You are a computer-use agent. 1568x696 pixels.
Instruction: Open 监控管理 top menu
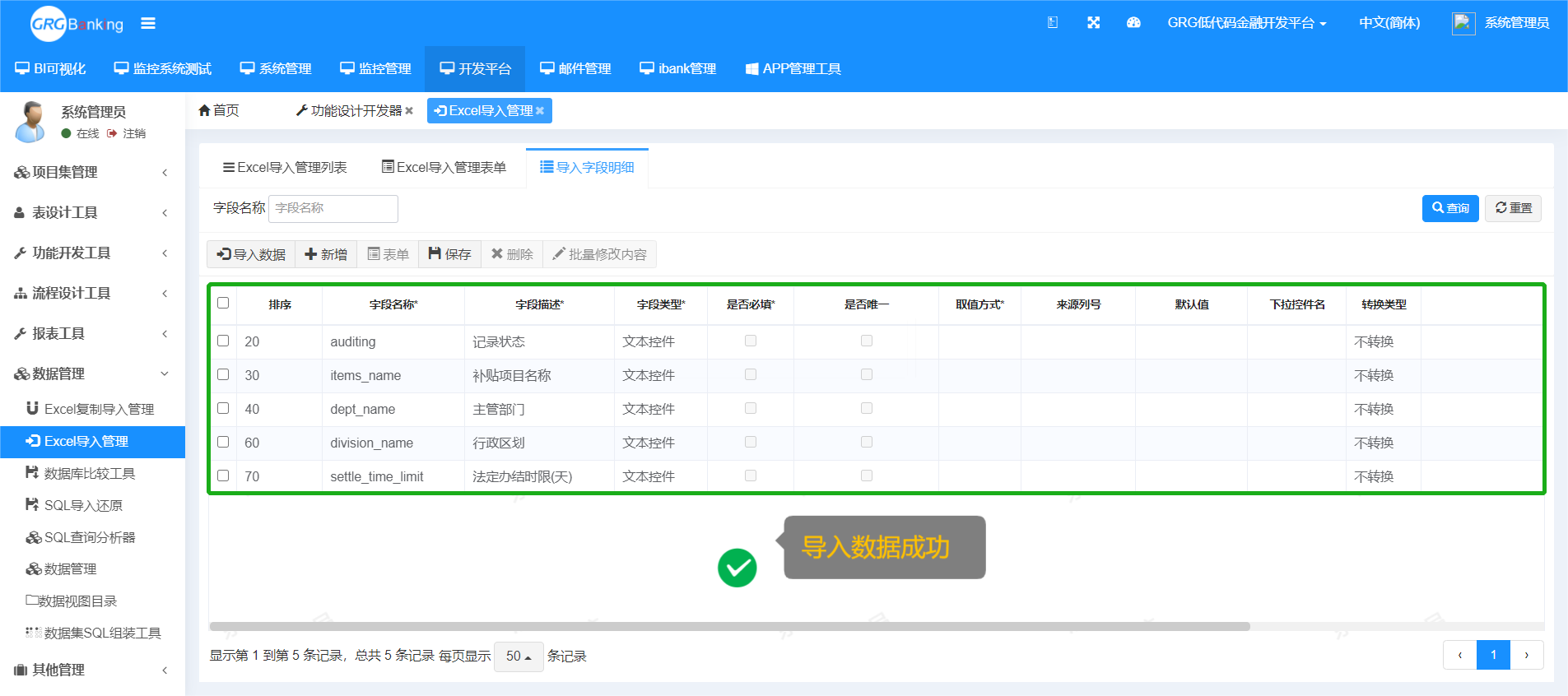pyautogui.click(x=375, y=68)
